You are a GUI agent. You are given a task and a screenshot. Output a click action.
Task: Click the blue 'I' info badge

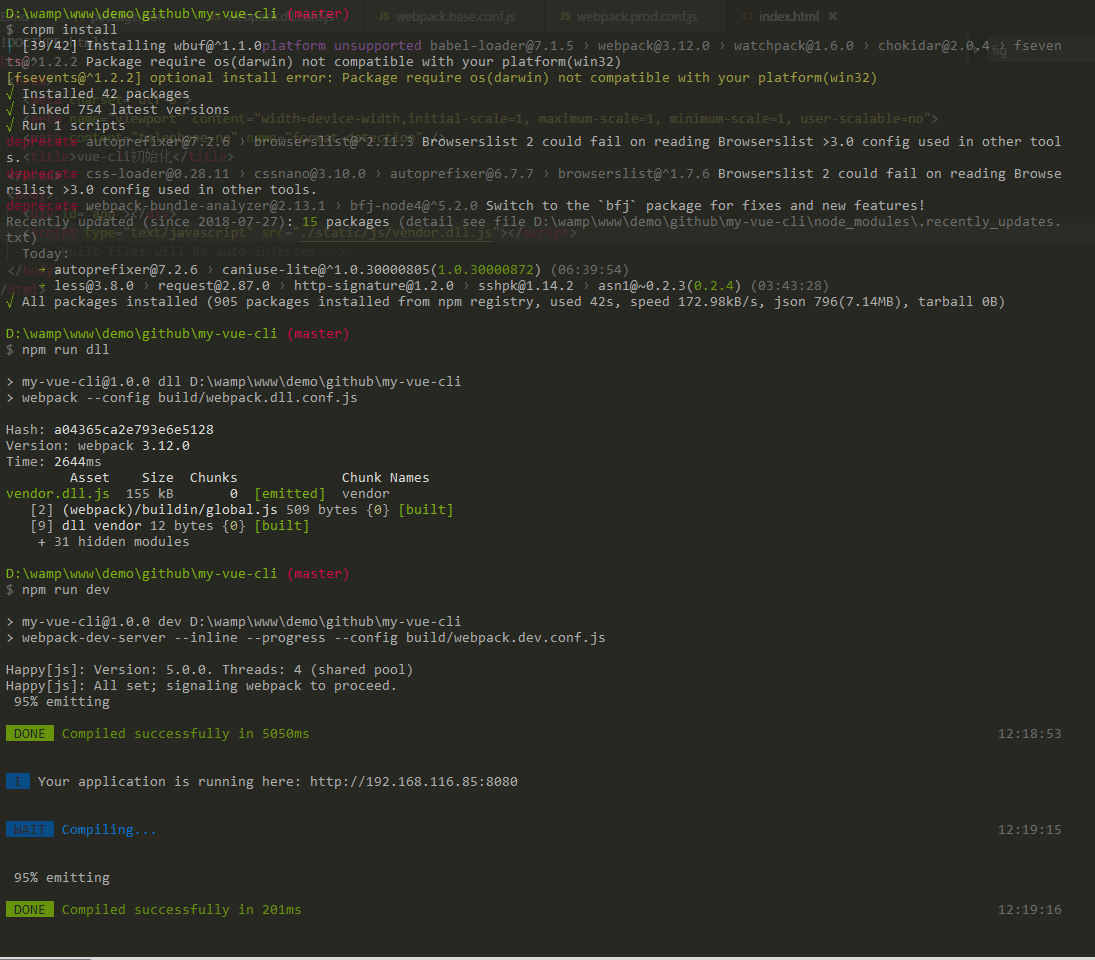coord(17,781)
